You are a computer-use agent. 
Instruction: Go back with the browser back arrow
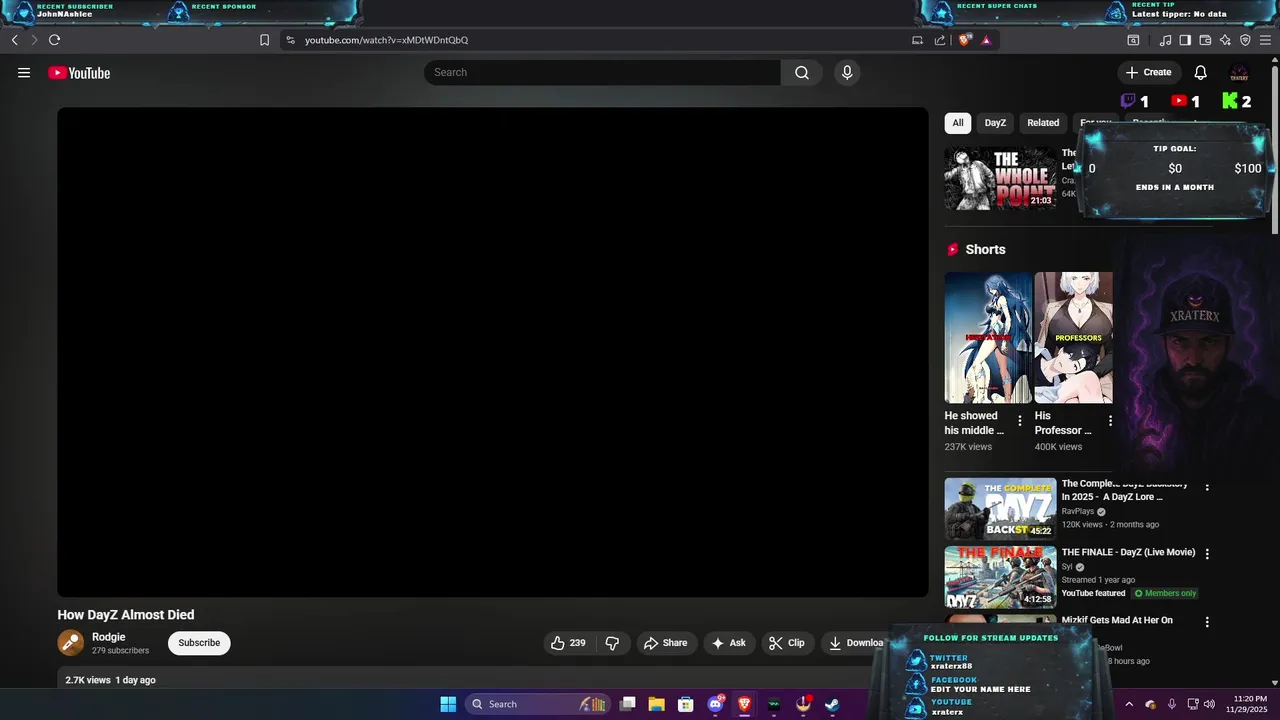tap(14, 40)
